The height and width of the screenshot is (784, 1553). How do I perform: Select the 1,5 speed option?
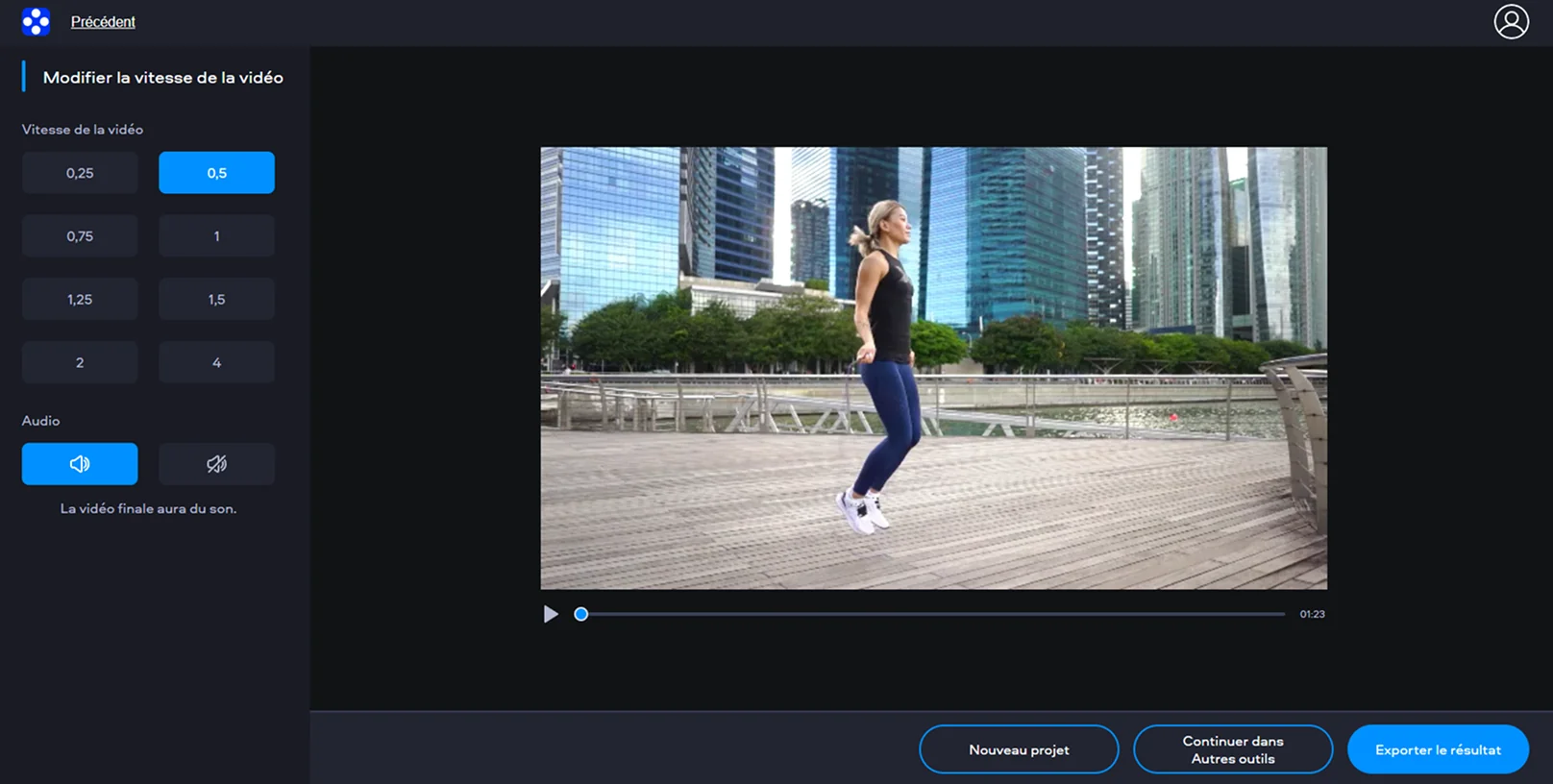pos(216,300)
